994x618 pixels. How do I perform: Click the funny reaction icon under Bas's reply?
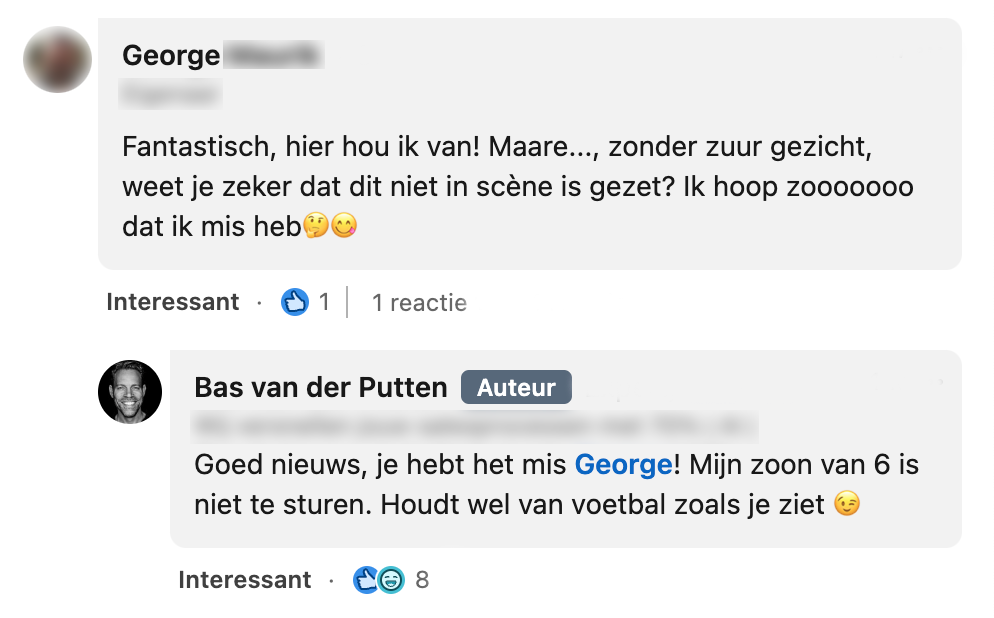[391, 580]
